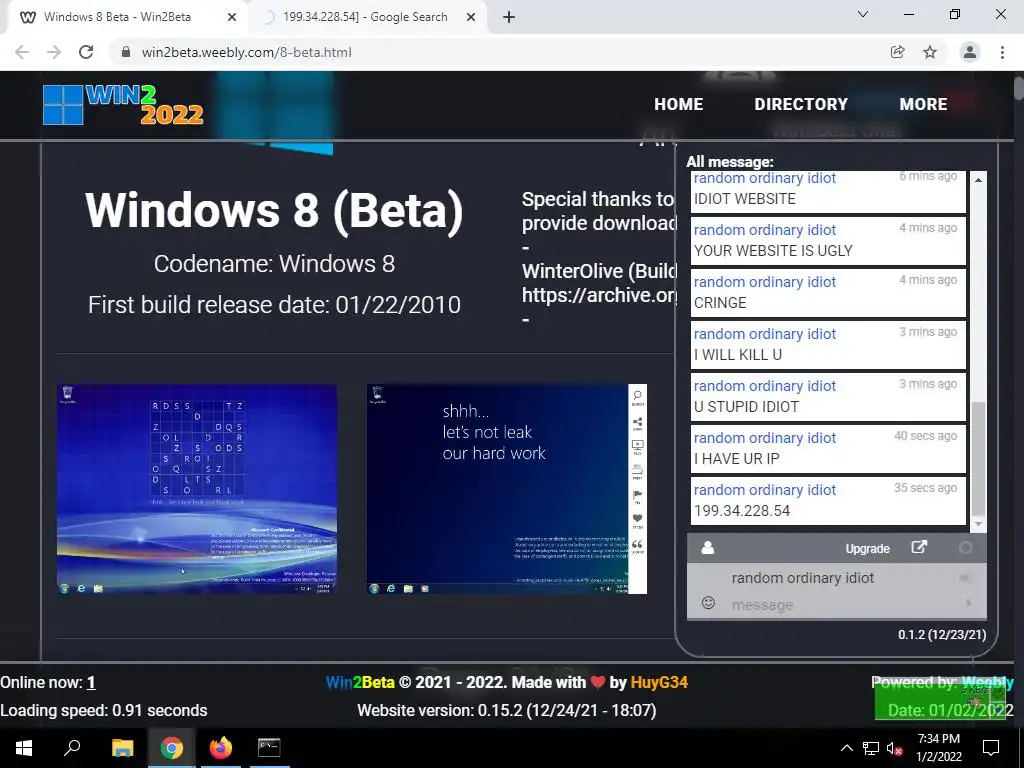Click the Chrome taskbar icon
The image size is (1024, 768).
point(172,748)
